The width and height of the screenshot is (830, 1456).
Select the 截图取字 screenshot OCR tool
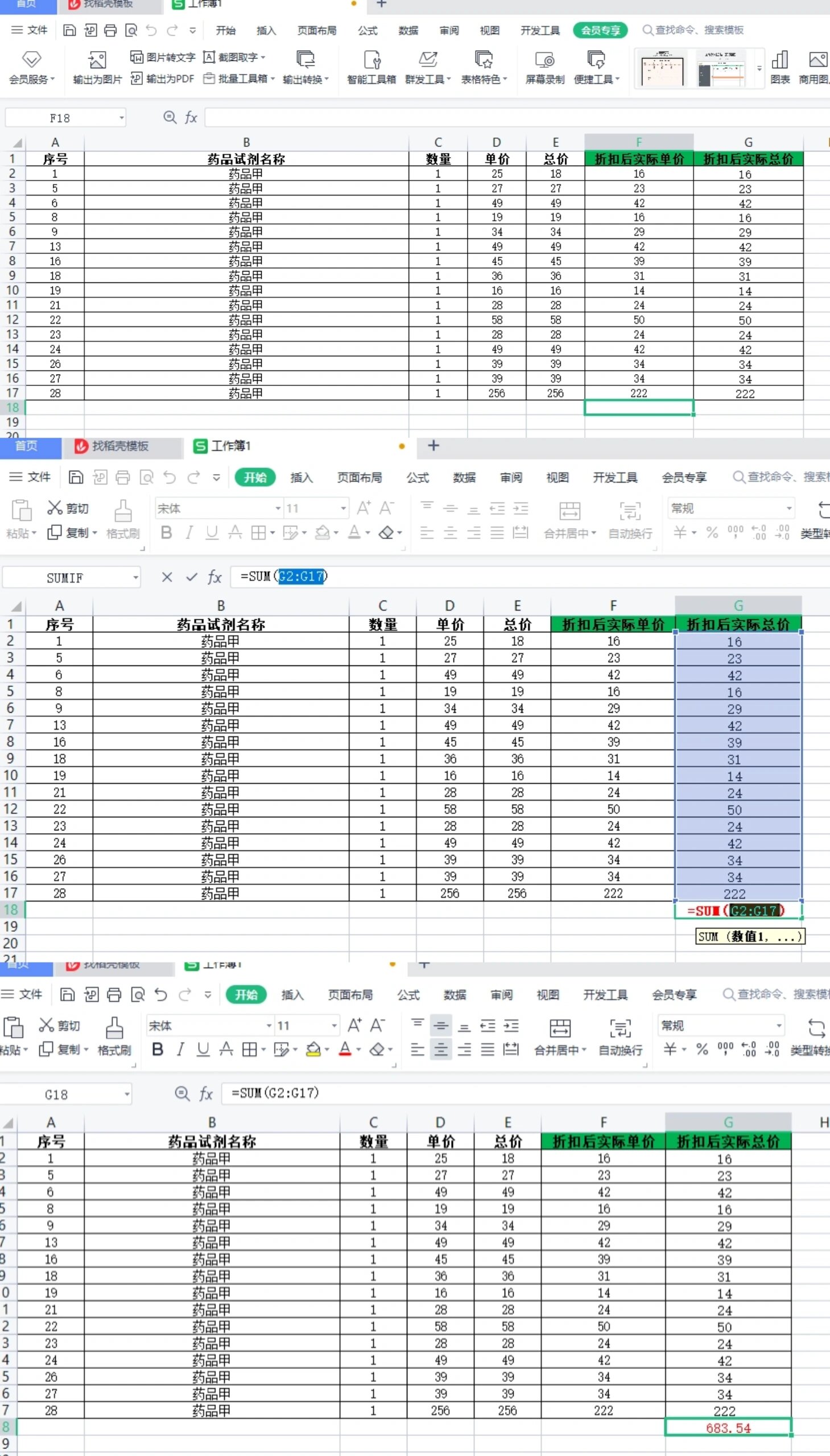point(234,57)
